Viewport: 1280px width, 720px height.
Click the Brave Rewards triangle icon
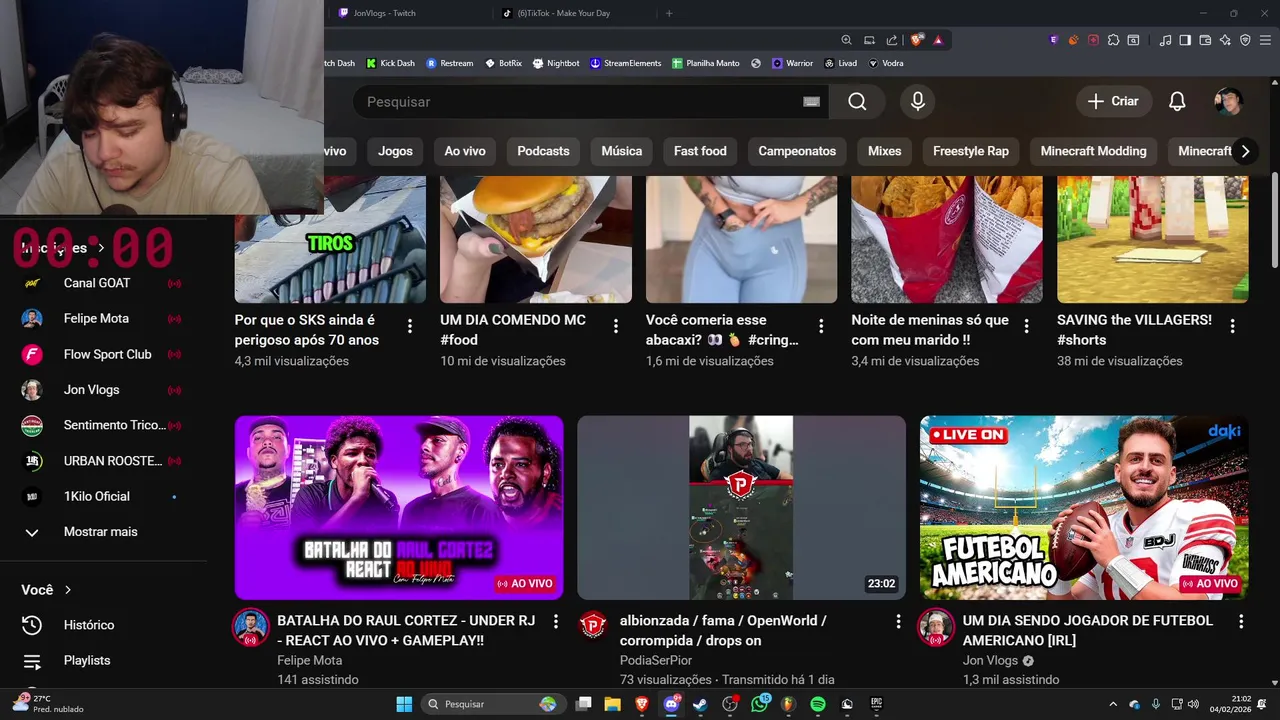pos(938,40)
